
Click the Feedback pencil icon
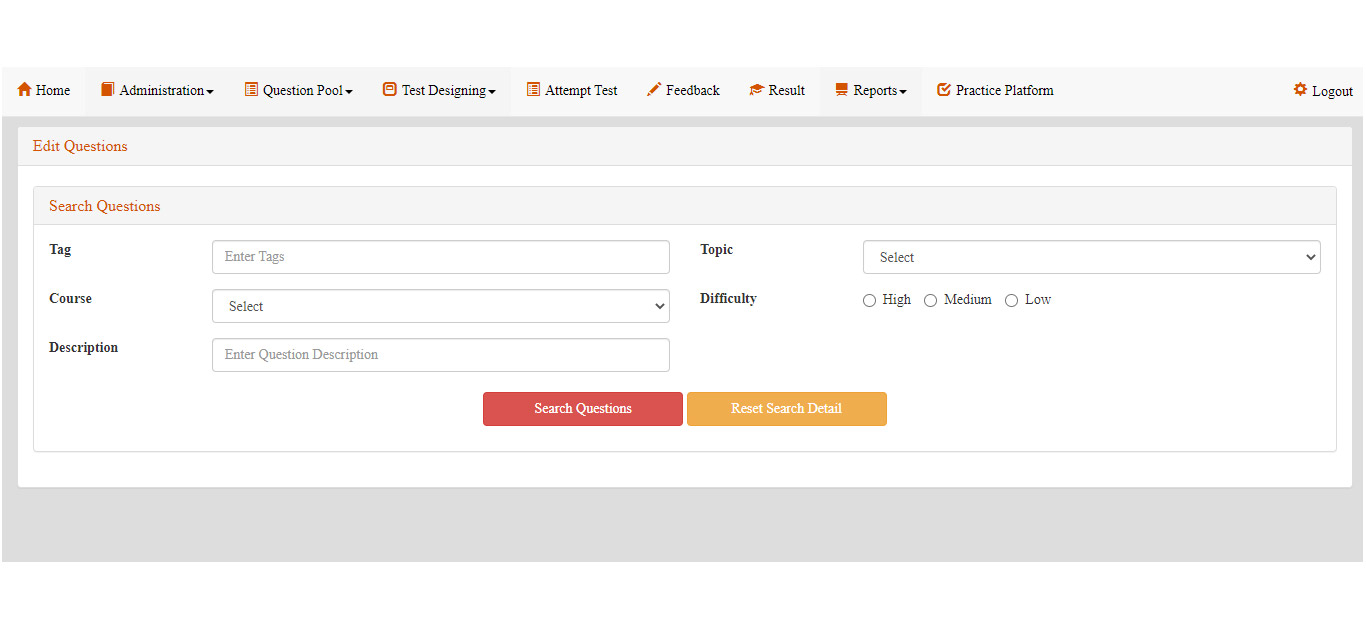pyautogui.click(x=654, y=90)
